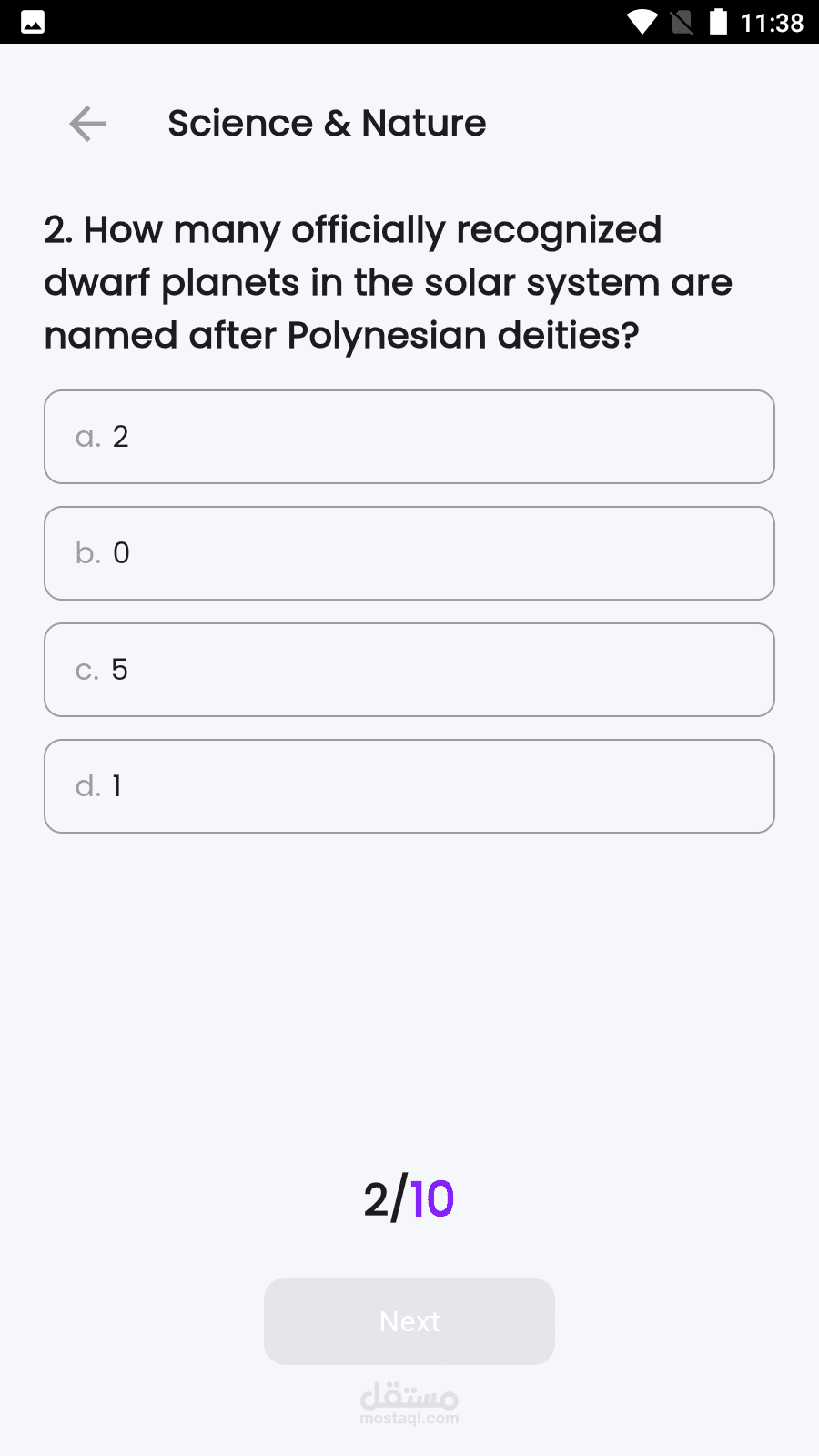Go back using the arrow icon

[x=87, y=124]
